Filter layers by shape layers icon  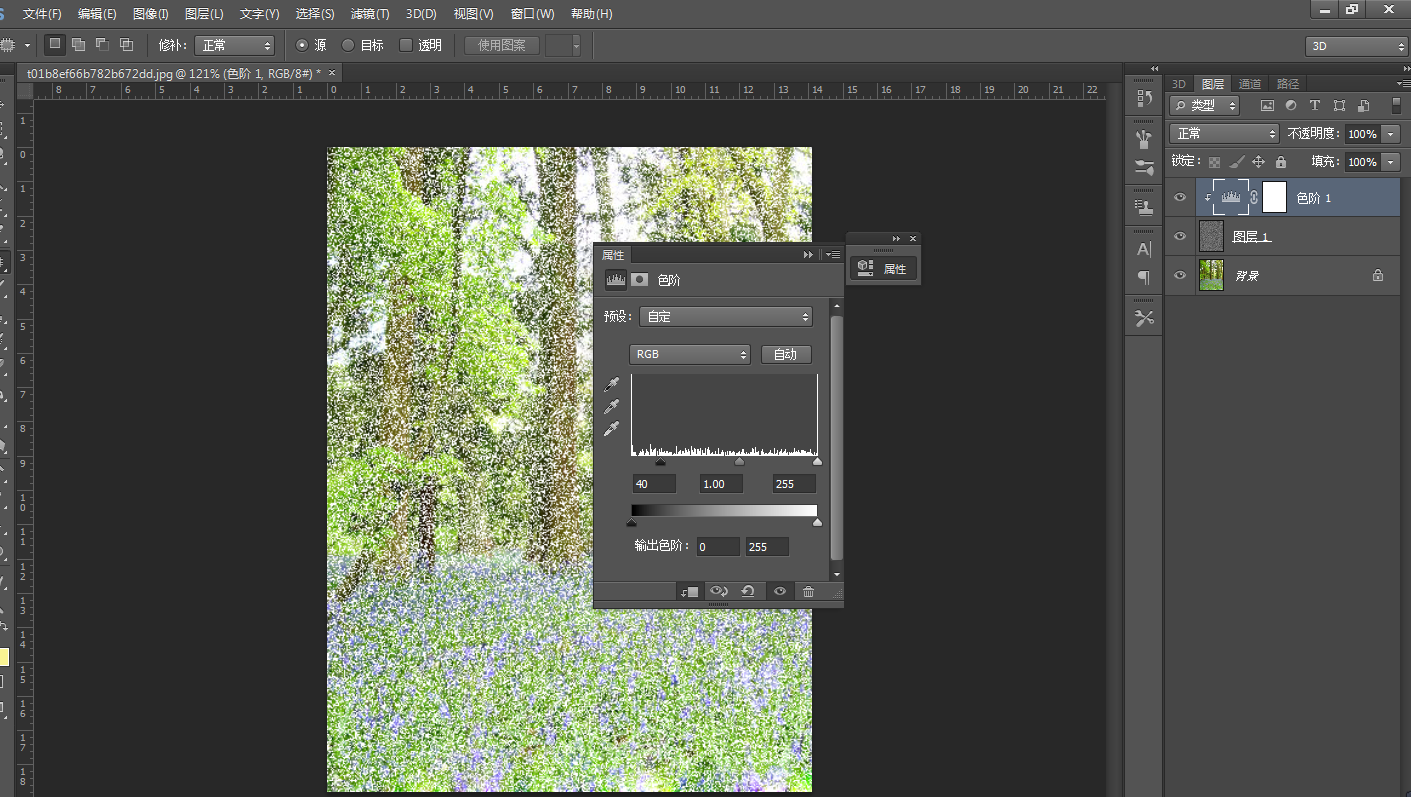(1339, 105)
